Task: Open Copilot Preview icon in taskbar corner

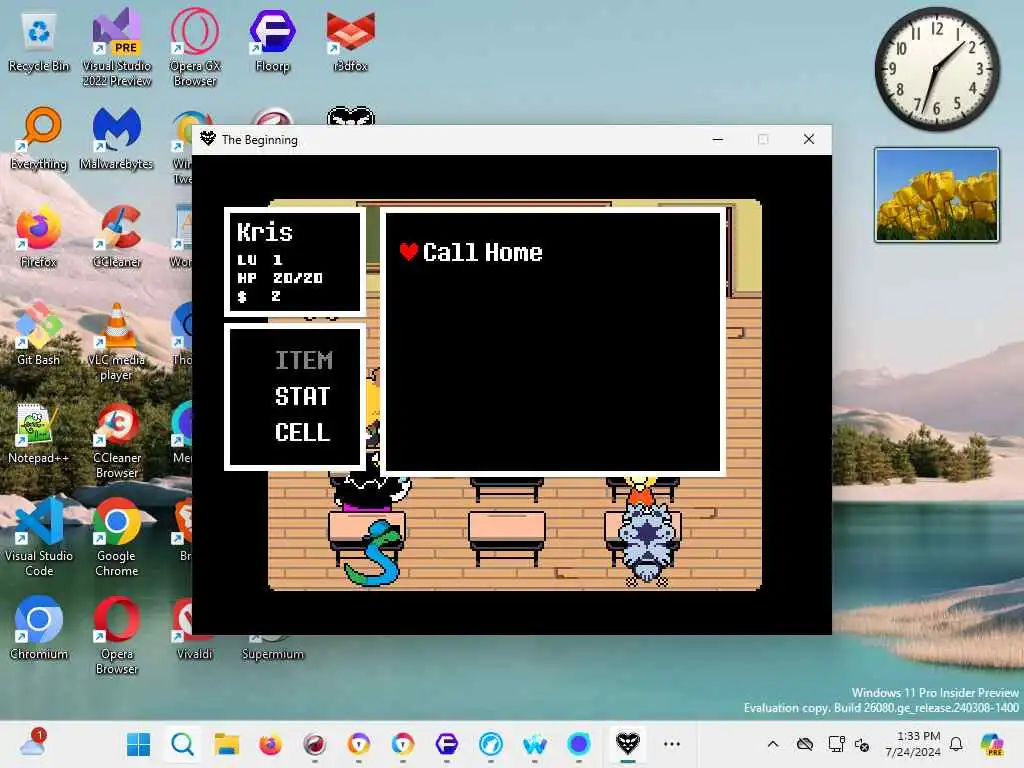Action: [993, 744]
